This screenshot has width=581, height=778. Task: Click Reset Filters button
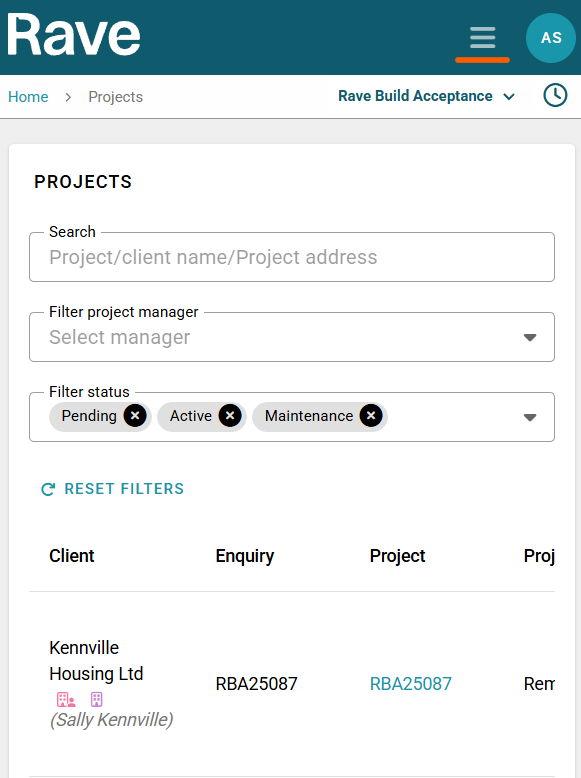coord(112,489)
